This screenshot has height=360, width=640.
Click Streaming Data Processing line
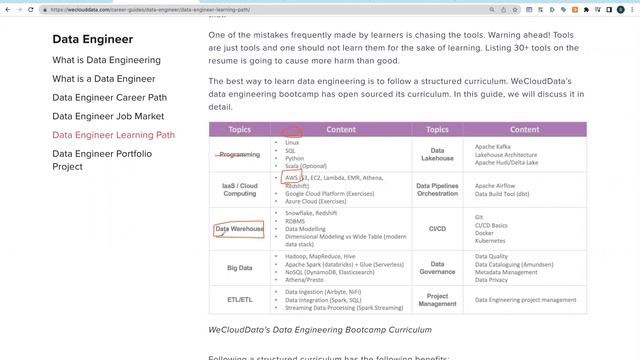point(344,308)
